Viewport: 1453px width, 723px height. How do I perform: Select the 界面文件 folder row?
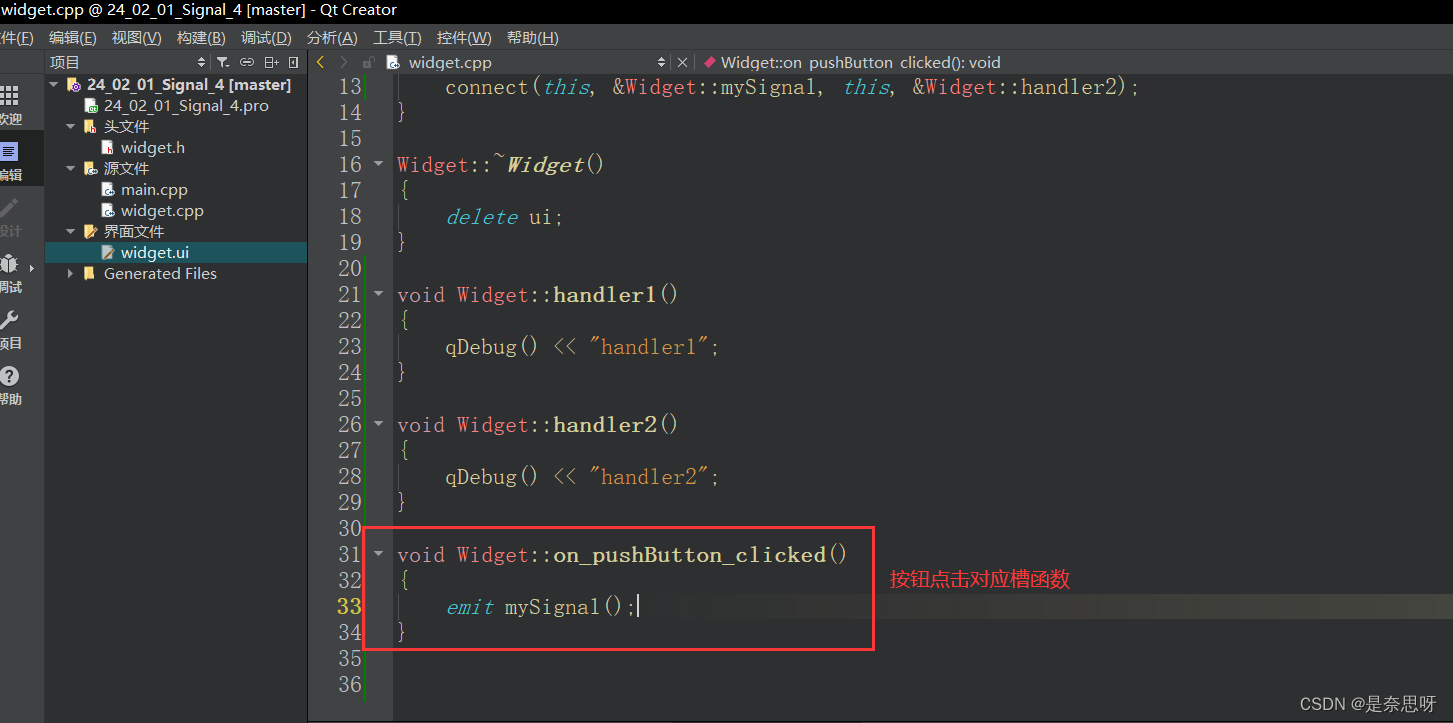pyautogui.click(x=134, y=232)
